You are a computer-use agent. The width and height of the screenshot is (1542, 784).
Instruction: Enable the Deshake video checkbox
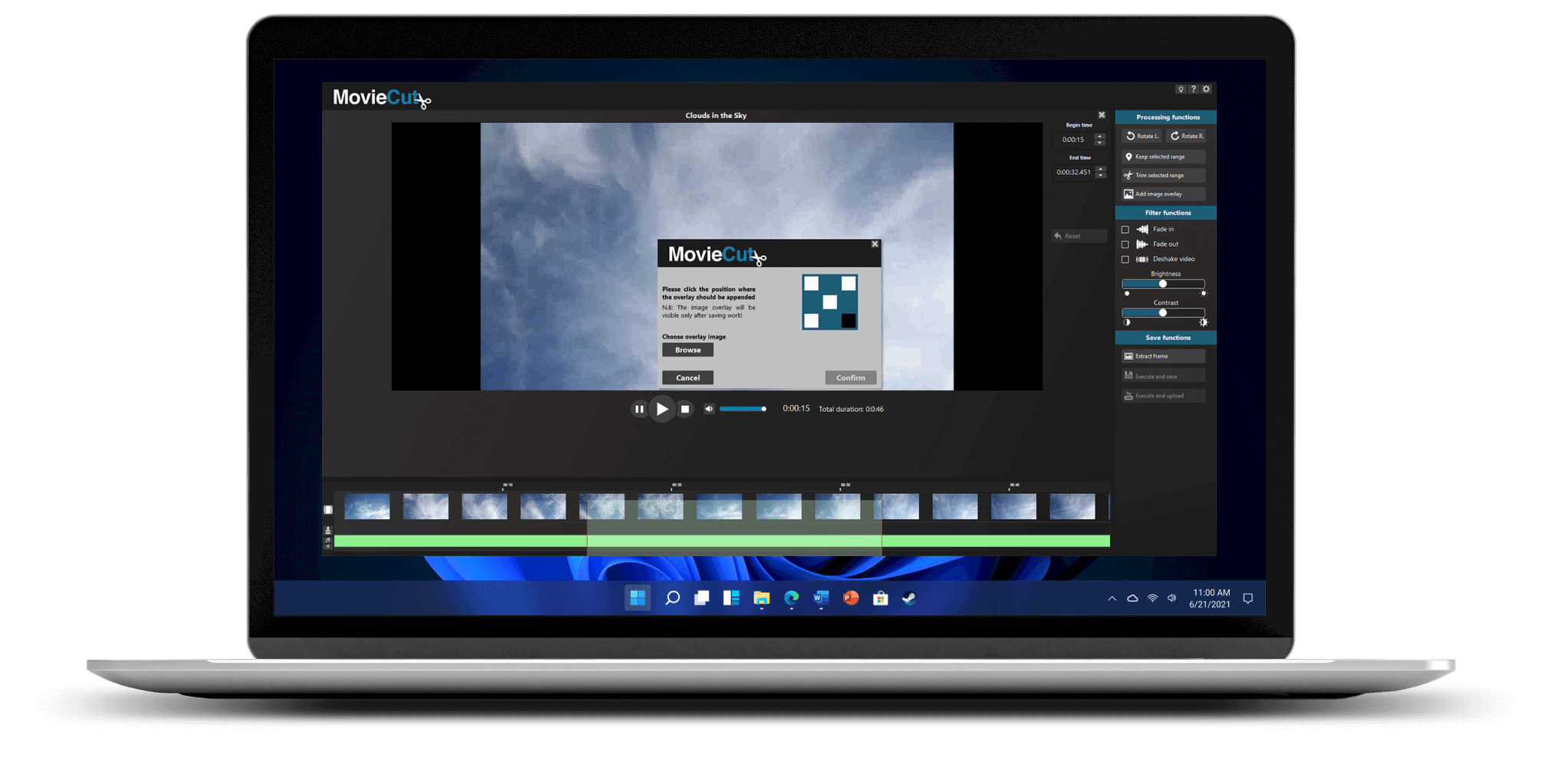click(1125, 259)
